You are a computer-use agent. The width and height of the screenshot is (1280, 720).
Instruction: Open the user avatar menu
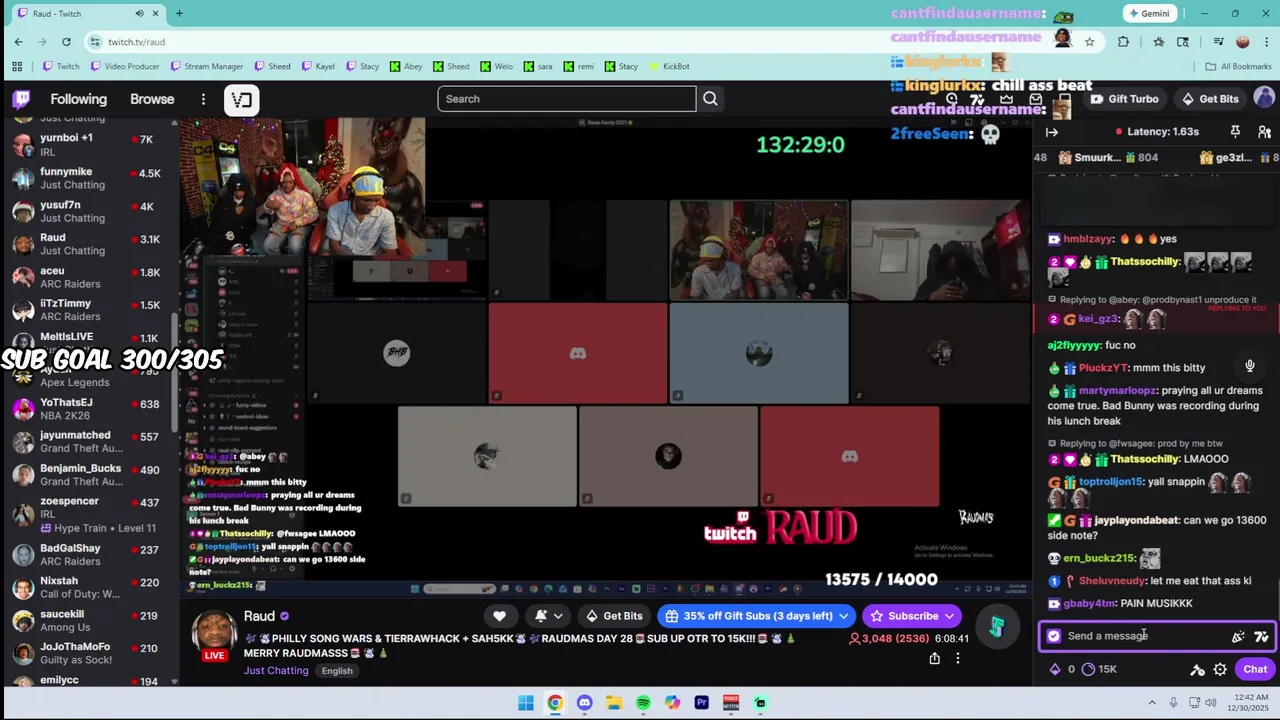tap(1264, 98)
